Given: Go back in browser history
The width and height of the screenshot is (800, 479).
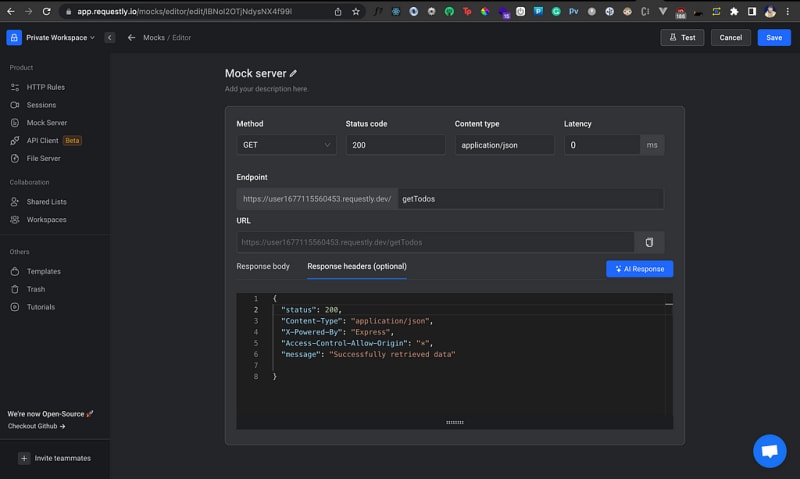Looking at the screenshot, I should click(11, 11).
